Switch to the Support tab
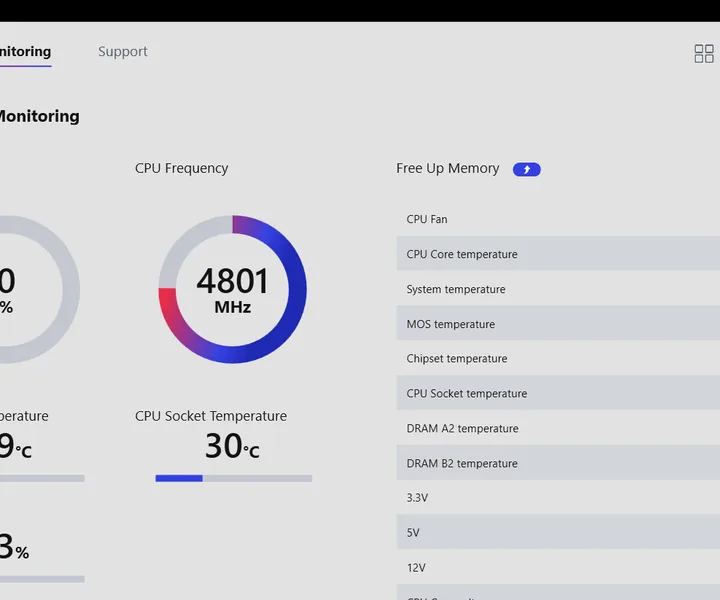The height and width of the screenshot is (600, 720). (x=123, y=51)
